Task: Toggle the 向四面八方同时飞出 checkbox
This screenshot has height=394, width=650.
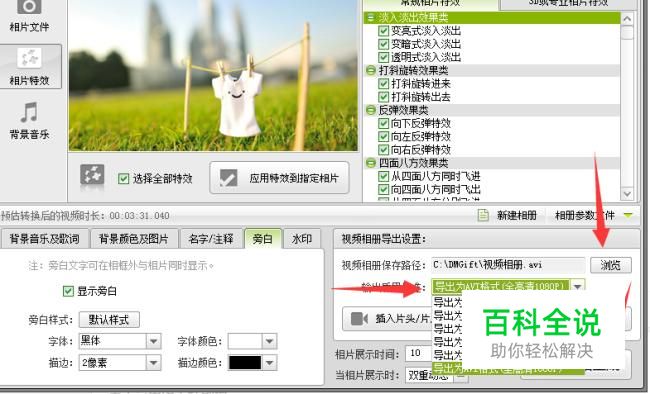Action: (383, 190)
